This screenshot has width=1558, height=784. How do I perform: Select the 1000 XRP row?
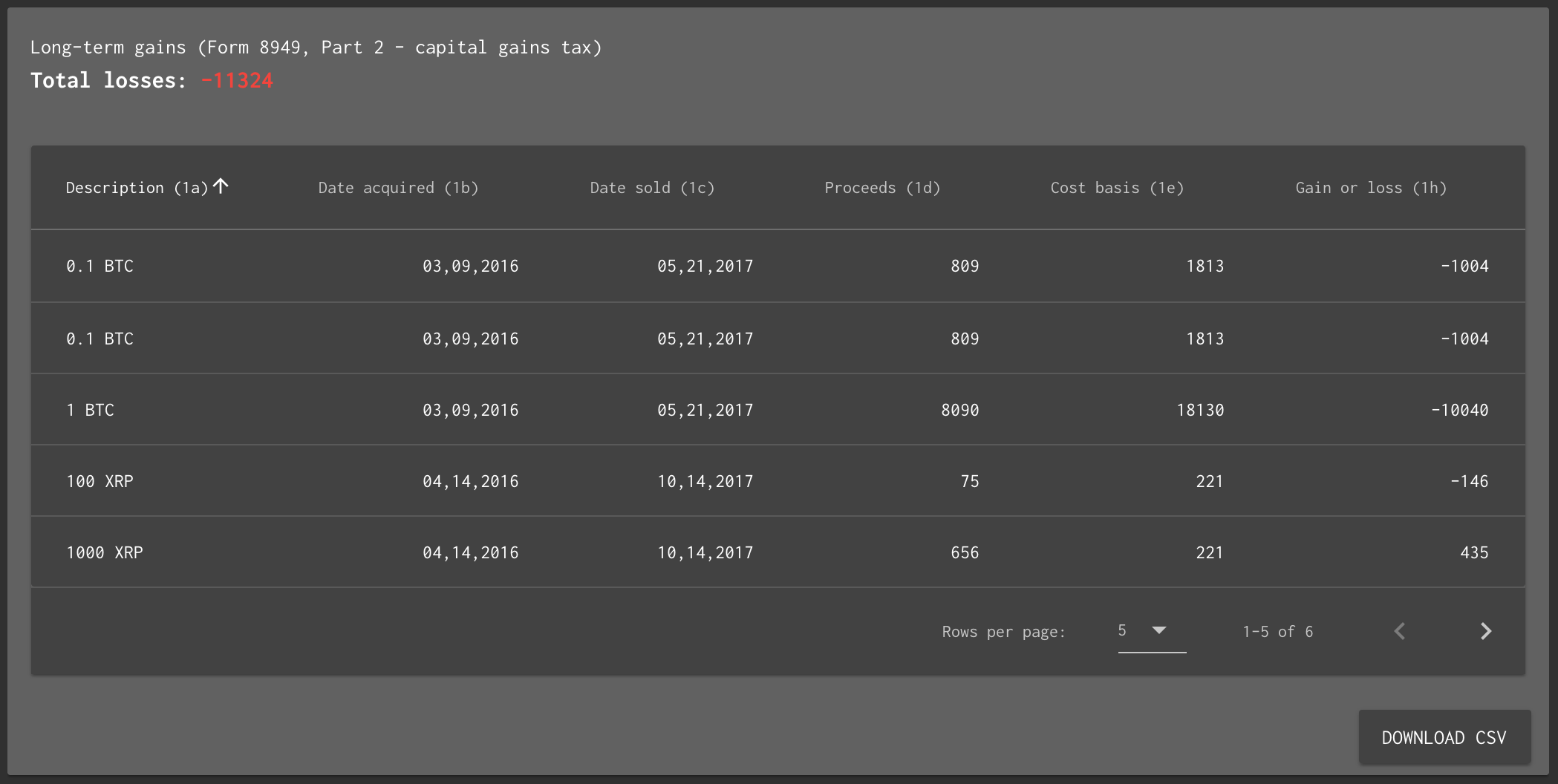click(778, 552)
